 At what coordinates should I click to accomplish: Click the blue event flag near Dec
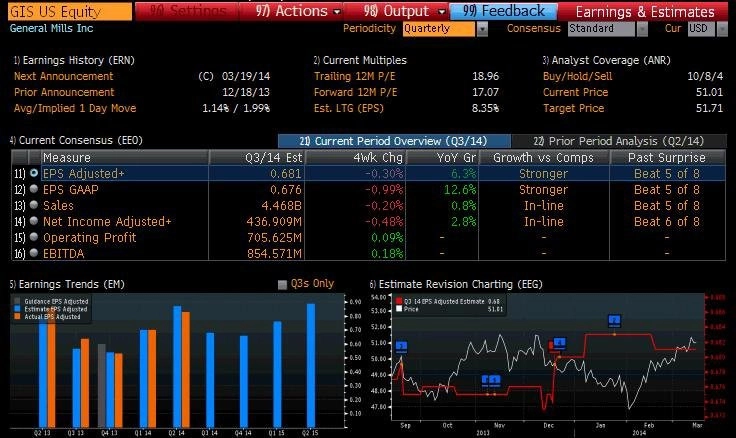click(559, 343)
